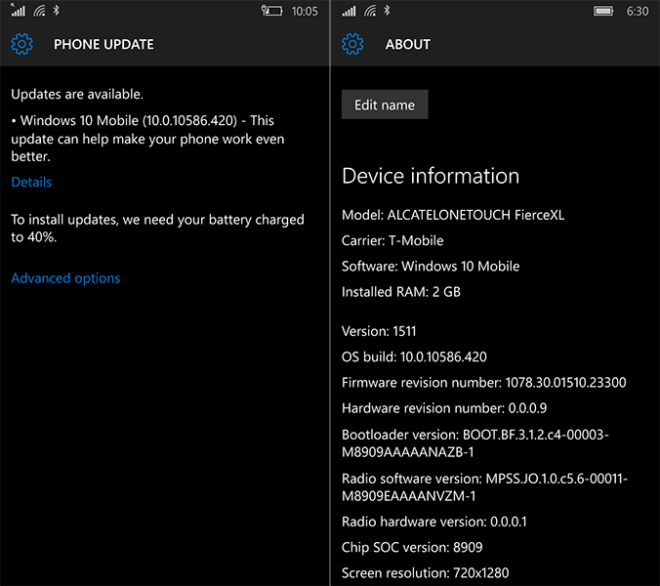The image size is (660, 586).
Task: Select the Device information heading
Action: (431, 176)
